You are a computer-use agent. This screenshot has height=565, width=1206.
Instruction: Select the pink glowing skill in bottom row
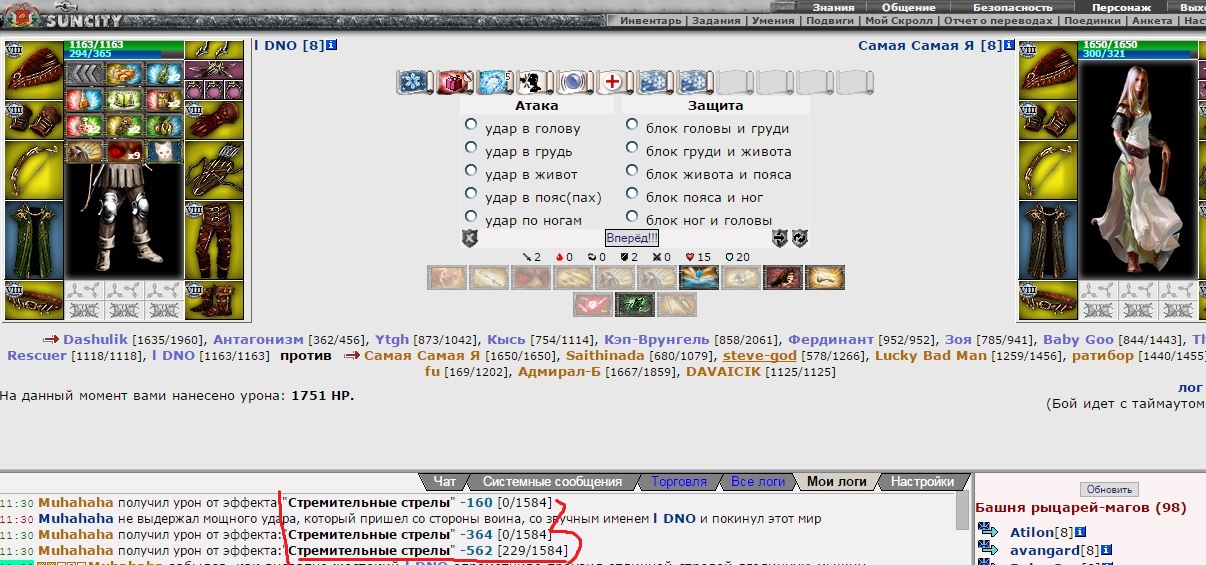click(x=593, y=304)
